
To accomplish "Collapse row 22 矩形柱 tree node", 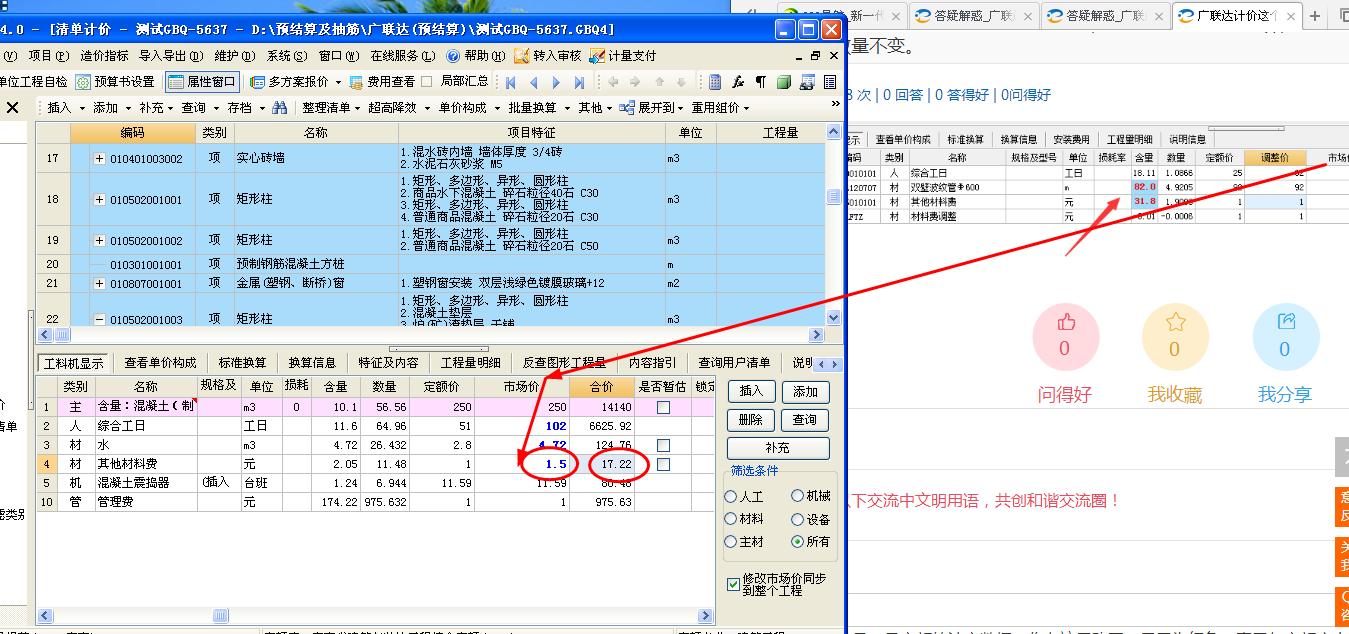I will [100, 319].
